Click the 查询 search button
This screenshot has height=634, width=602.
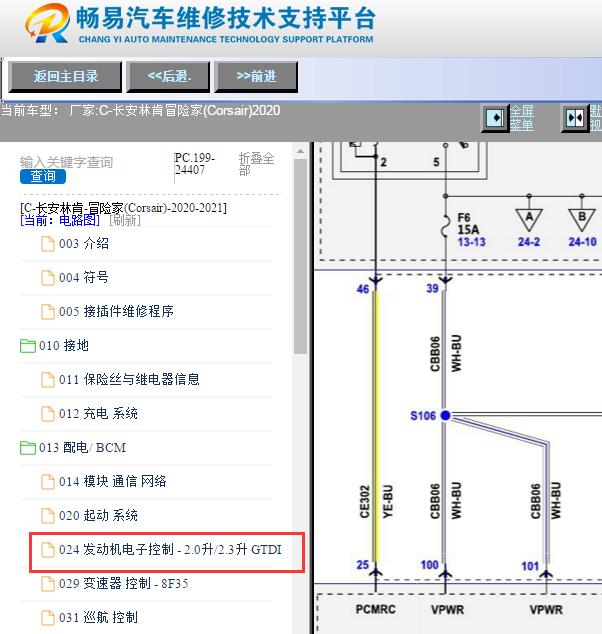[x=43, y=176]
